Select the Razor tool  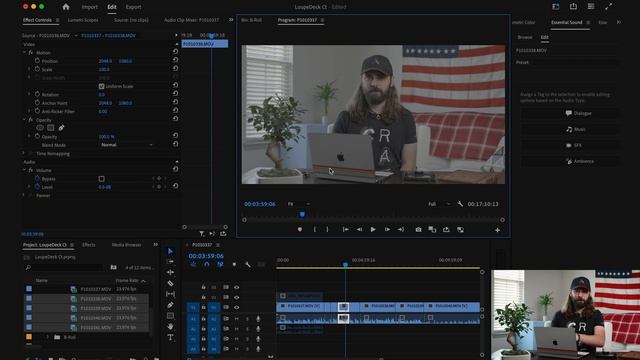click(x=171, y=283)
